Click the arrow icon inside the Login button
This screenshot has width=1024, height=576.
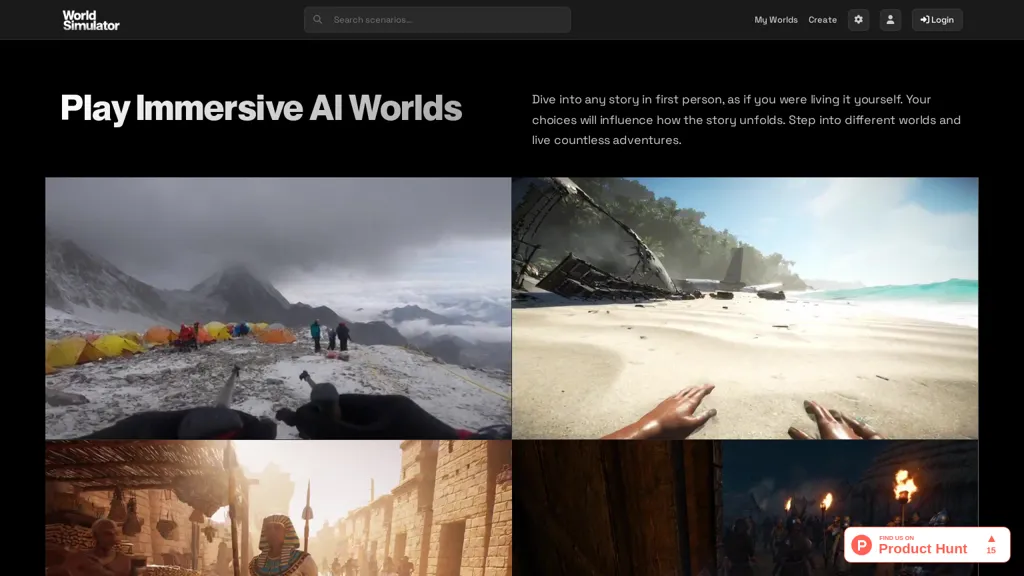click(922, 19)
